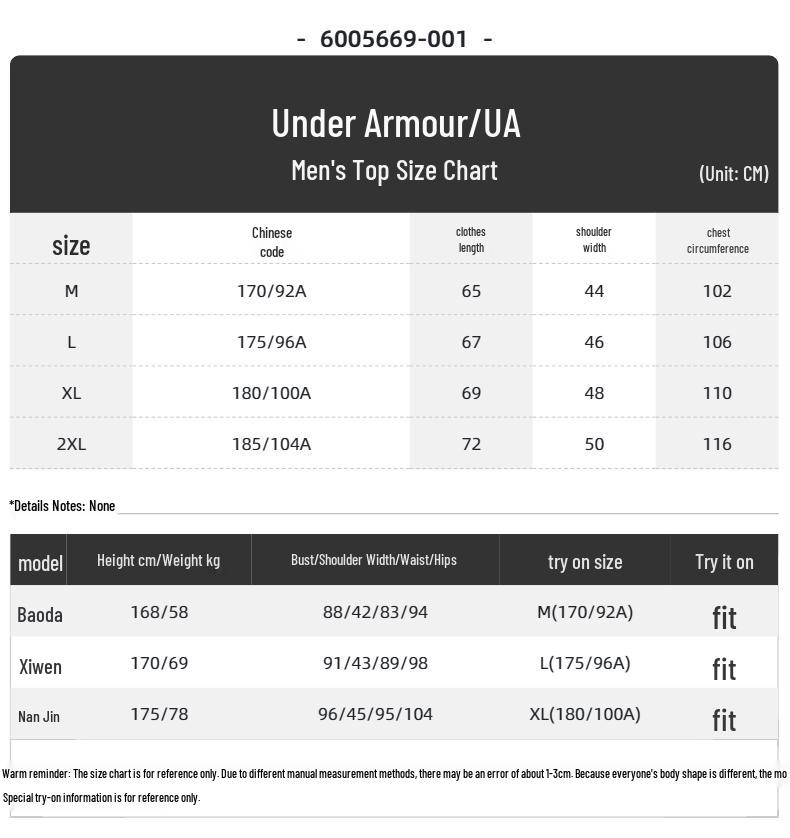Click the Under Armour/UA title
790x838 pixels.
click(x=396, y=123)
